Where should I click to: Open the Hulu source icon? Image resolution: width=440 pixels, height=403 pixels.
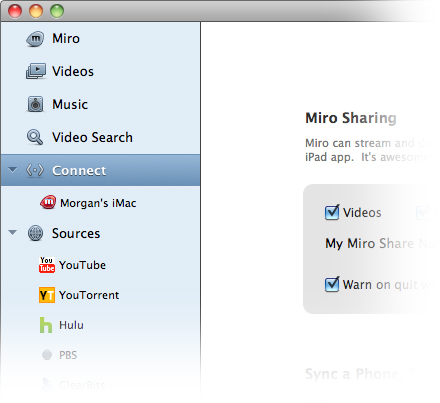pyautogui.click(x=46, y=325)
